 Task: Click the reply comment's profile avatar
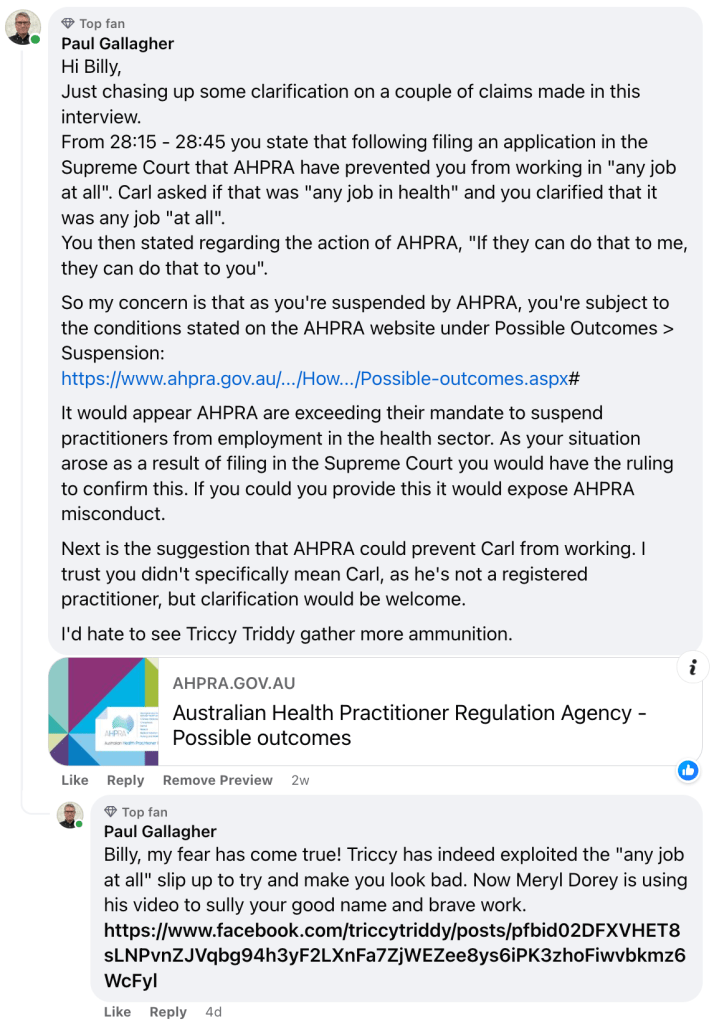71,815
